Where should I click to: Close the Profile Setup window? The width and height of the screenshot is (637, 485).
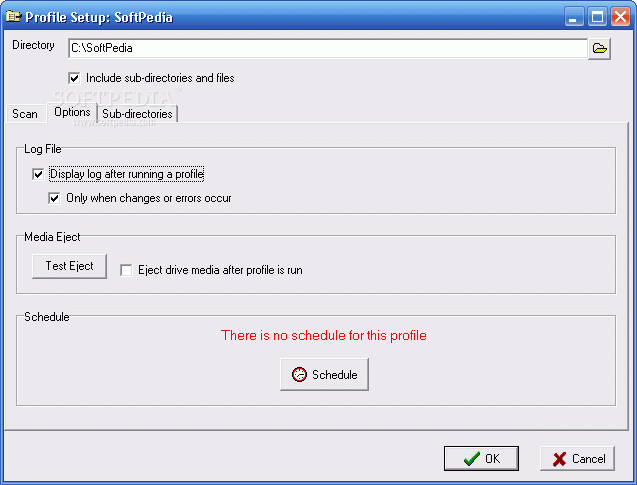tap(620, 17)
